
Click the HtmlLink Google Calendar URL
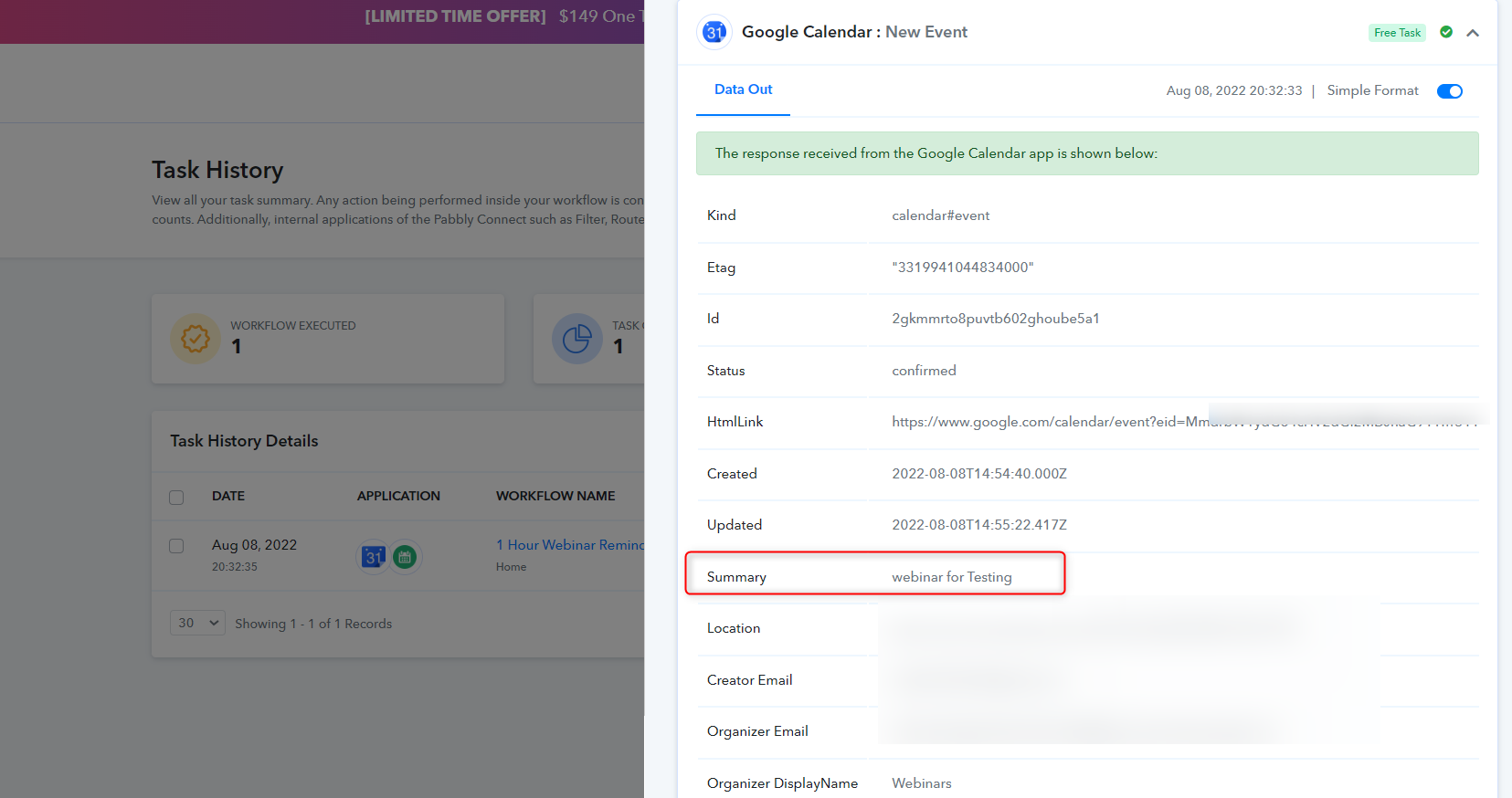1049,422
